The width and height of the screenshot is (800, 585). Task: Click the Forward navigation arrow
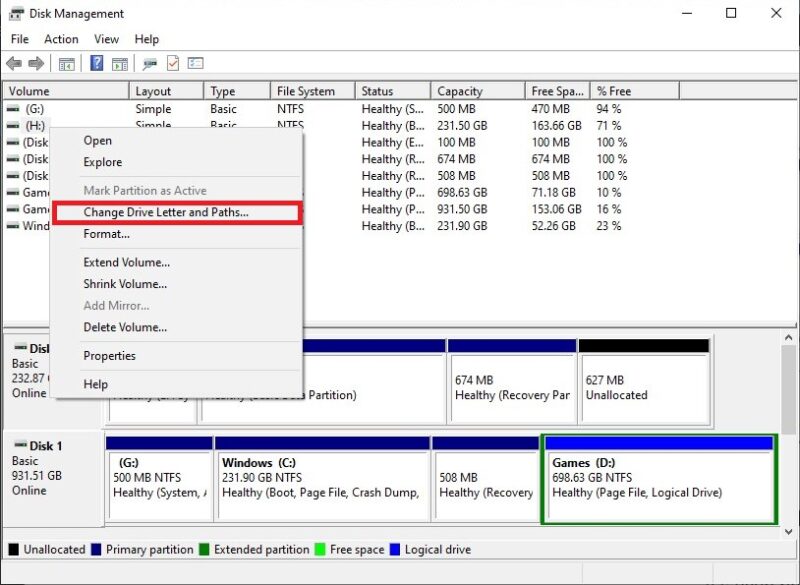[x=35, y=63]
